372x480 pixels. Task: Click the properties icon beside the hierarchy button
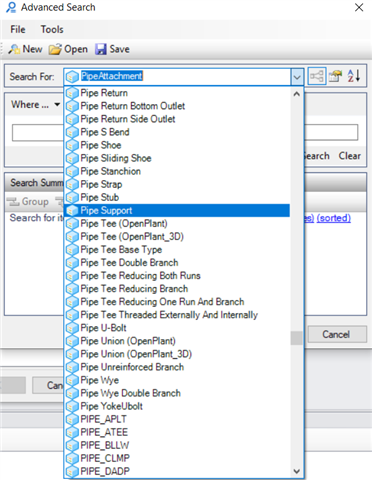(x=335, y=76)
